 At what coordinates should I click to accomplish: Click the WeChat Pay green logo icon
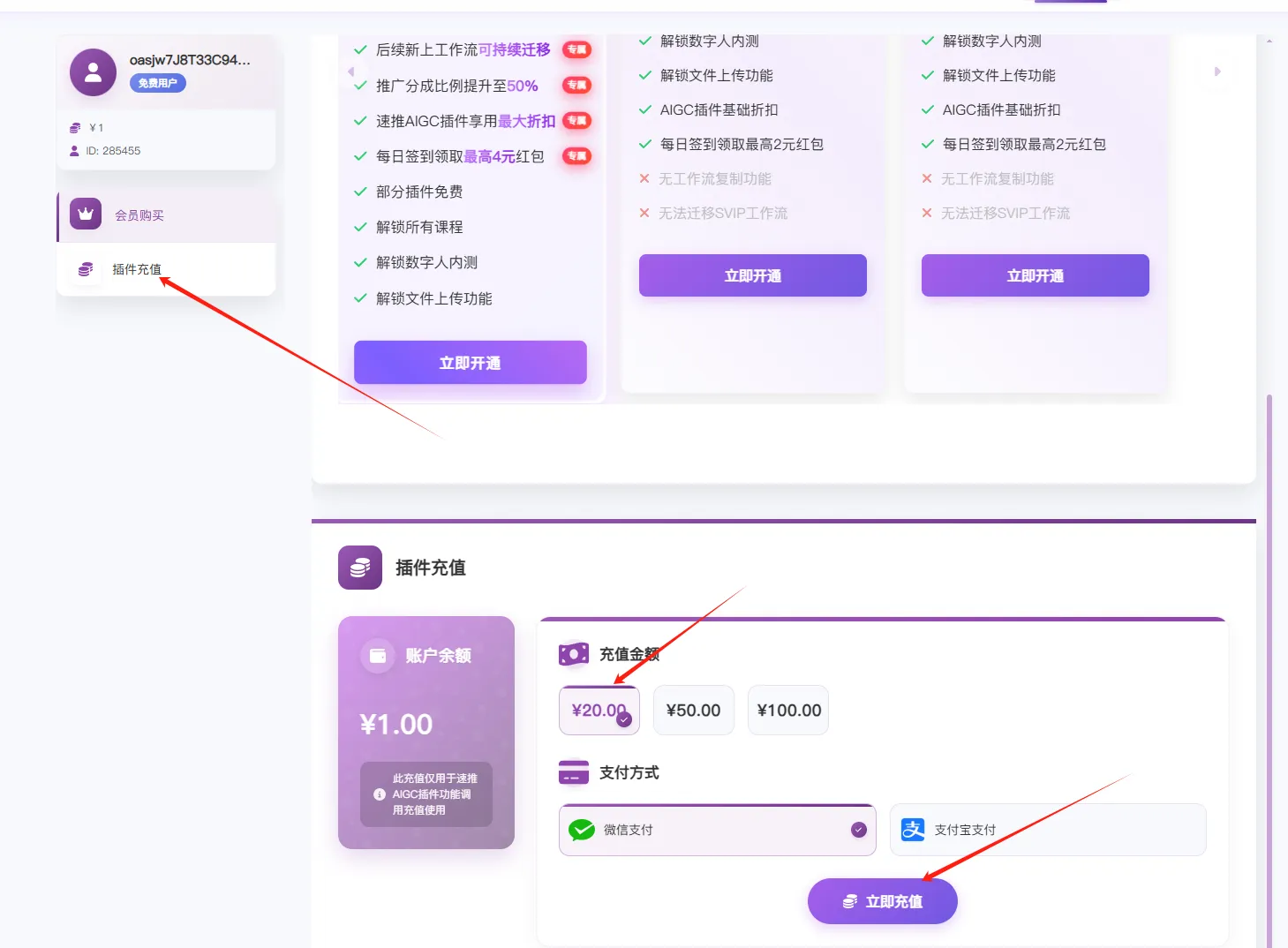pos(581,830)
